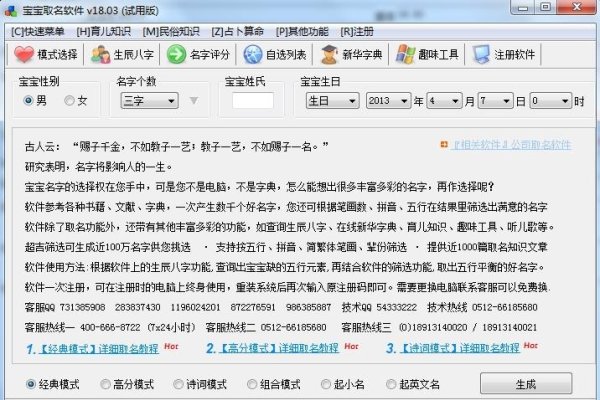The image size is (600, 400).
Task: Choose 经典模式 radio option
Action: click(x=31, y=384)
